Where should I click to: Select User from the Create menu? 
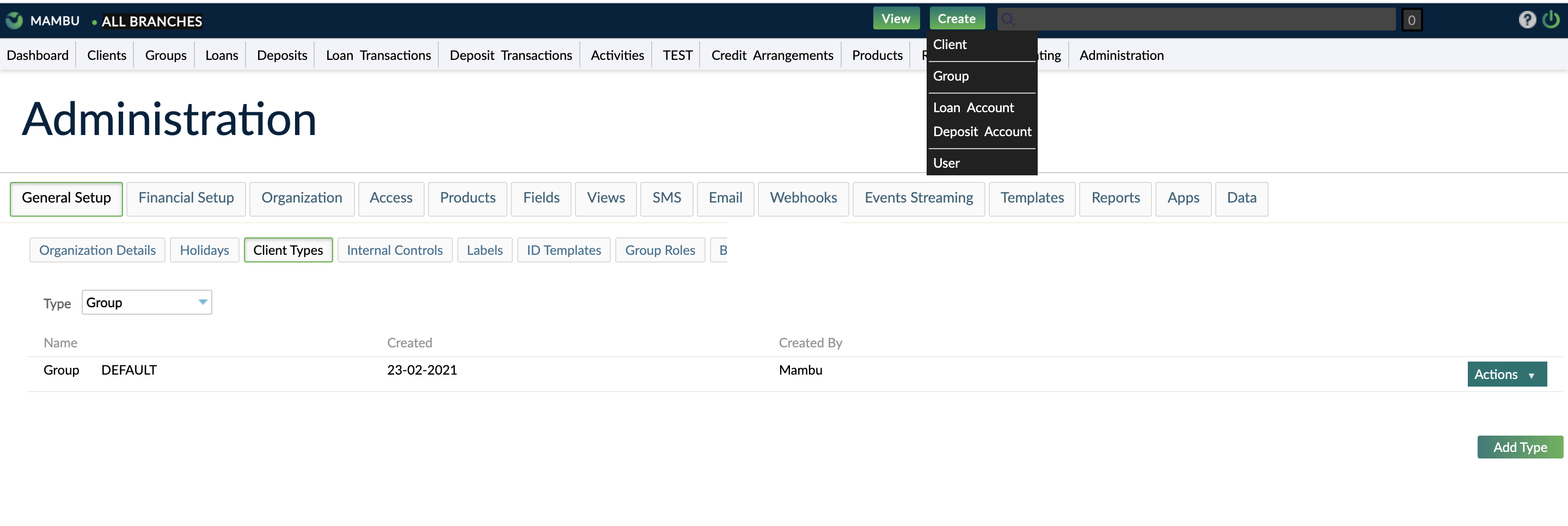coord(947,163)
